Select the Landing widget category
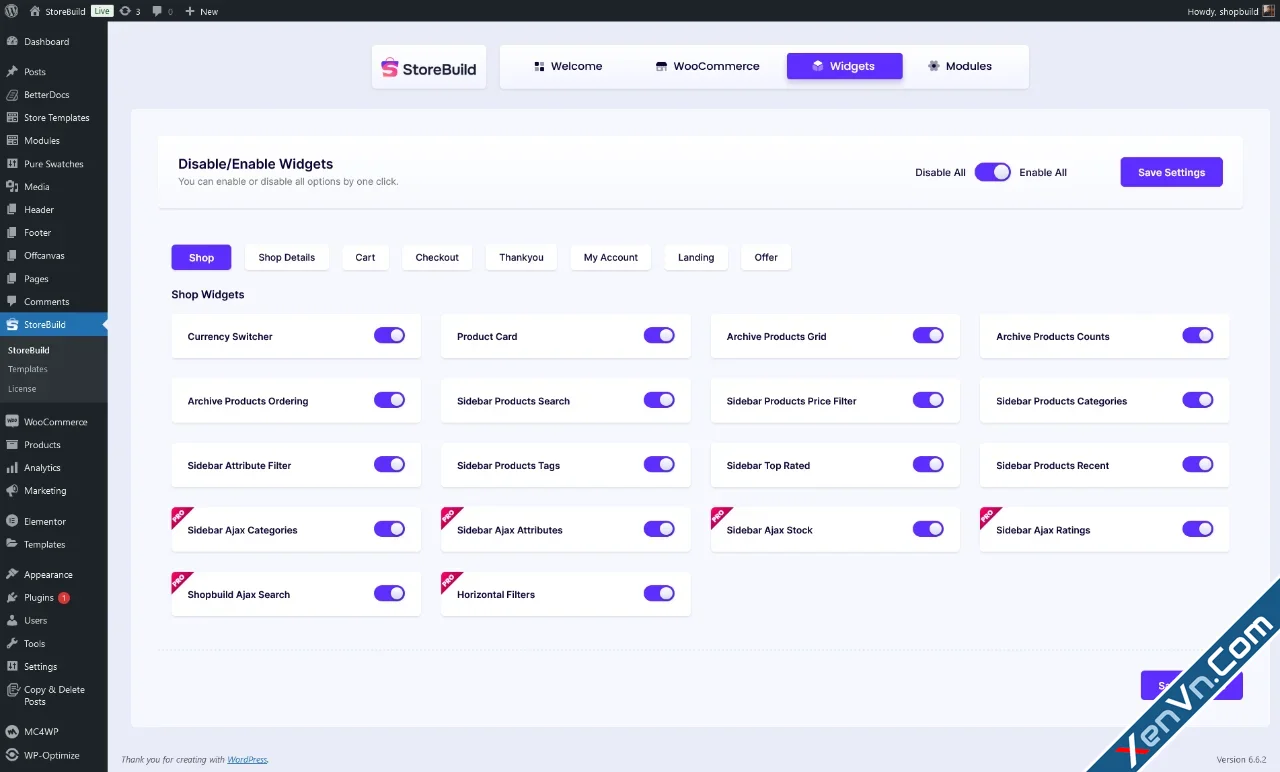The width and height of the screenshot is (1280, 772). point(696,257)
